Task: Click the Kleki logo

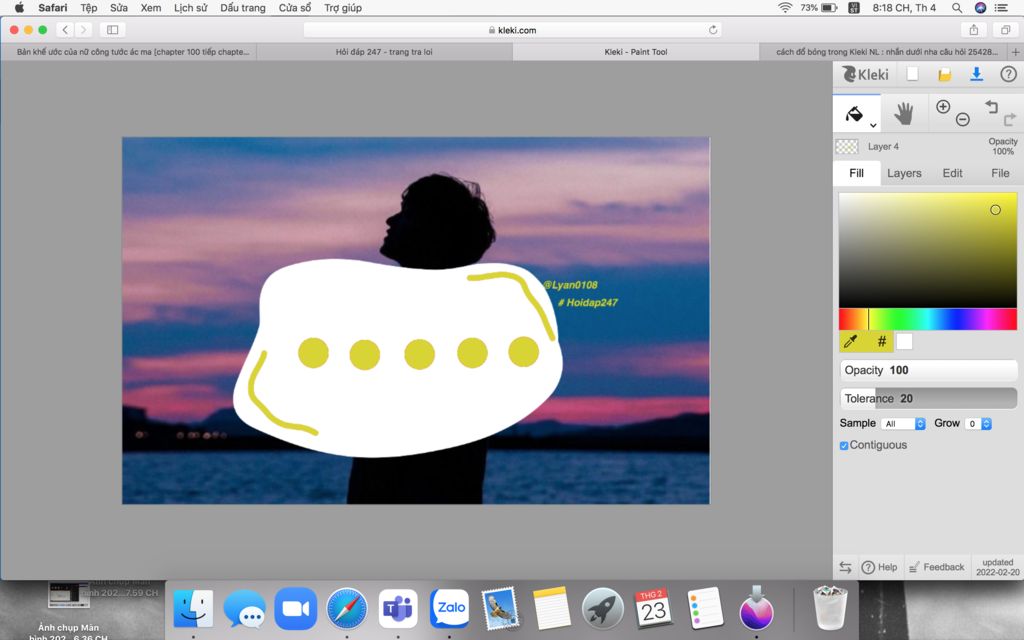Action: (x=865, y=74)
